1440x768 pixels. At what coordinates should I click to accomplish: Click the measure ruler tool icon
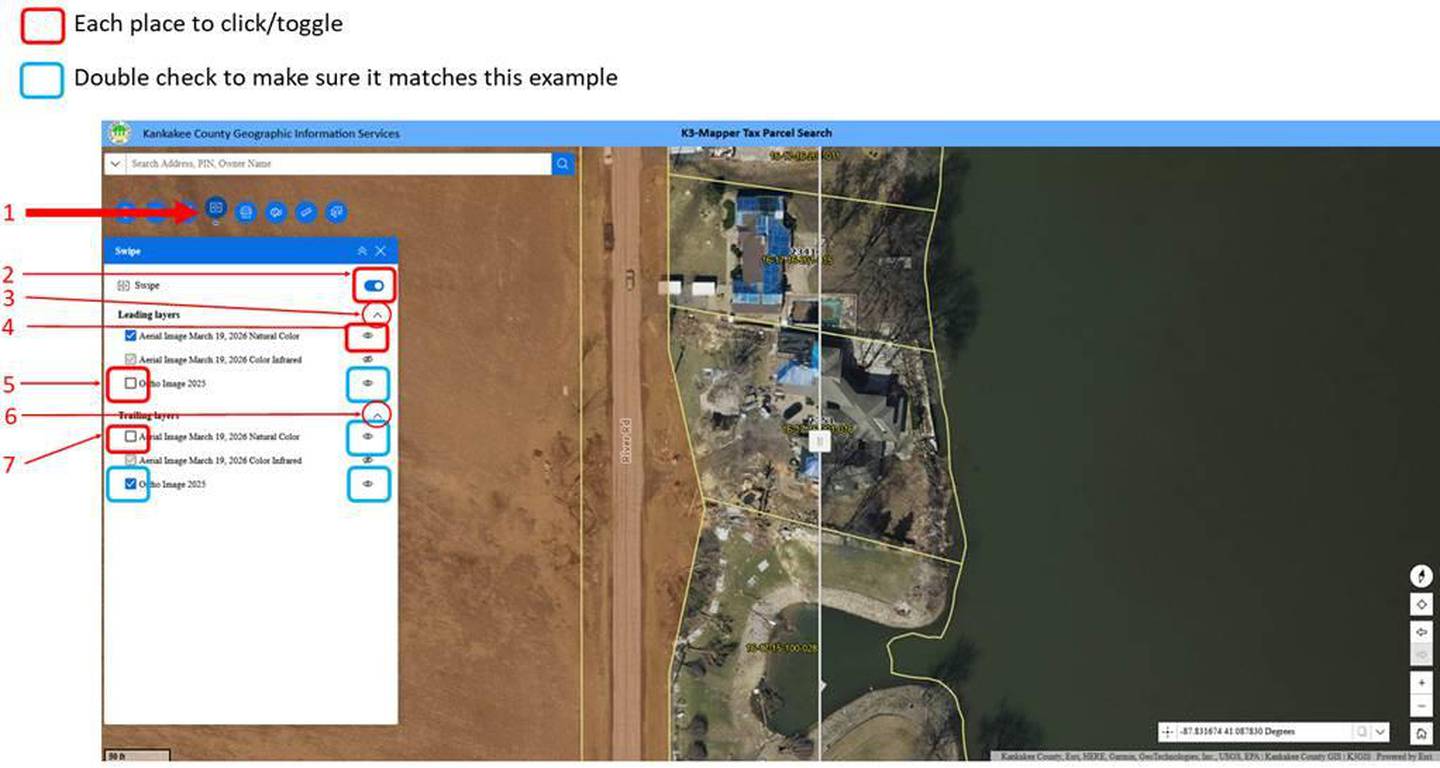point(307,212)
